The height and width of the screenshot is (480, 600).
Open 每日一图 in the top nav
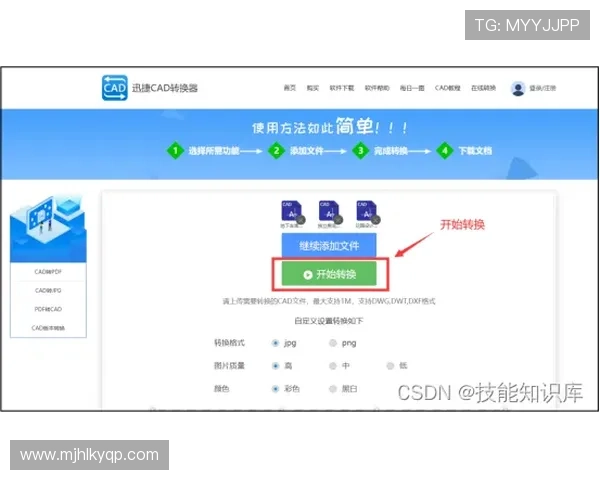tap(412, 88)
